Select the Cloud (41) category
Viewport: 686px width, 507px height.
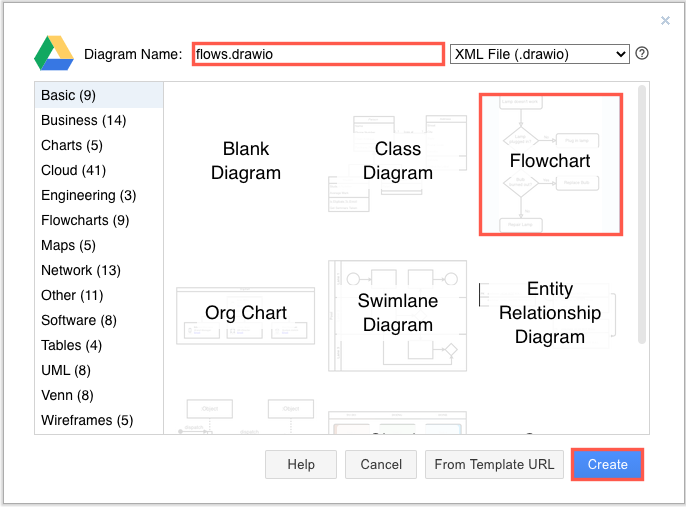pos(99,170)
